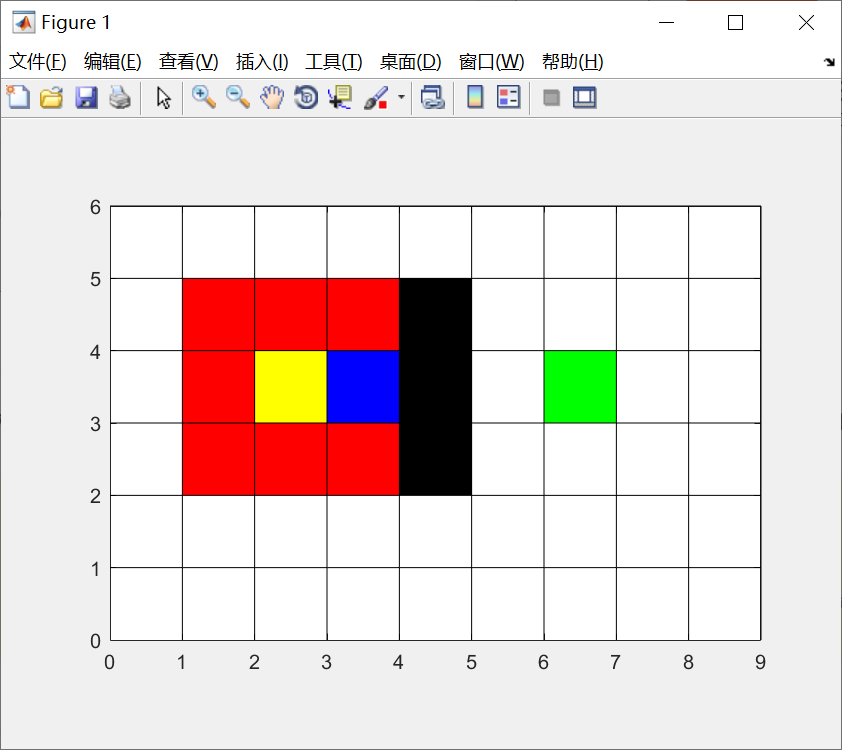Open a file with the folder icon

pyautogui.click(x=52, y=98)
